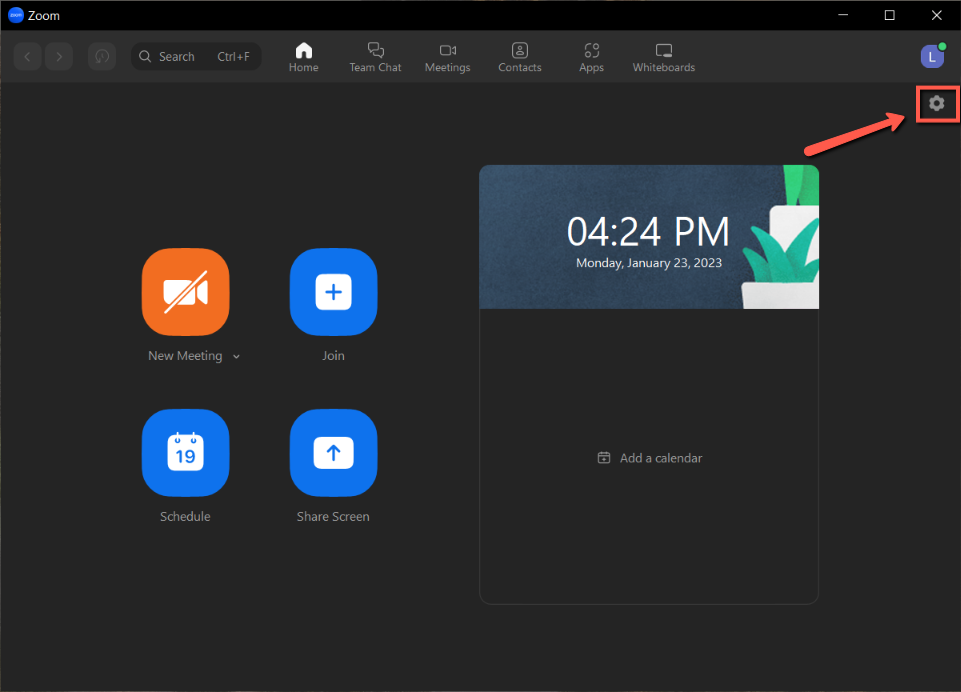
Task: Click into the Search field
Action: click(x=196, y=56)
